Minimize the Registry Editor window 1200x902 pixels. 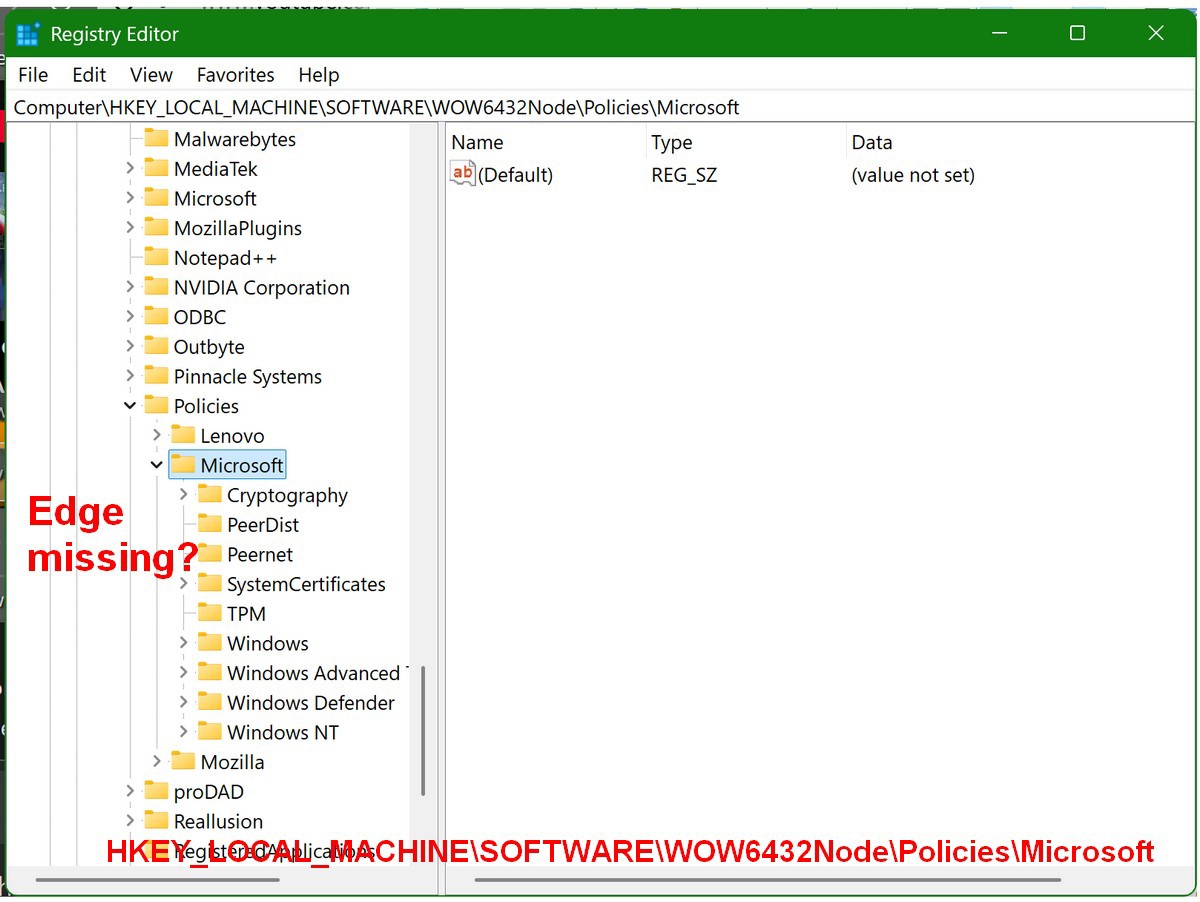[999, 34]
